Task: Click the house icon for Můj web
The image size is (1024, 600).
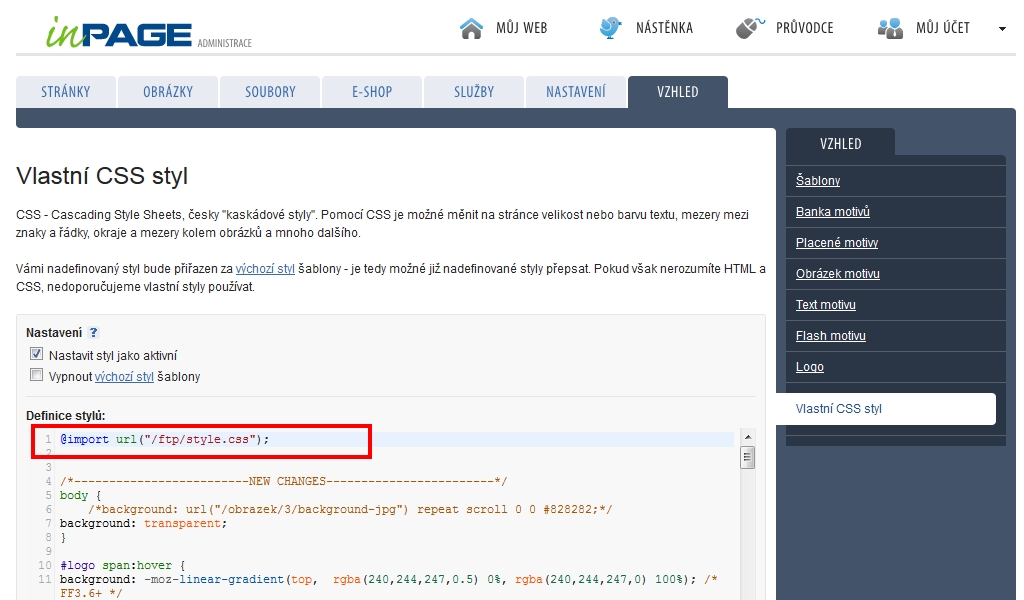Action: [x=471, y=28]
